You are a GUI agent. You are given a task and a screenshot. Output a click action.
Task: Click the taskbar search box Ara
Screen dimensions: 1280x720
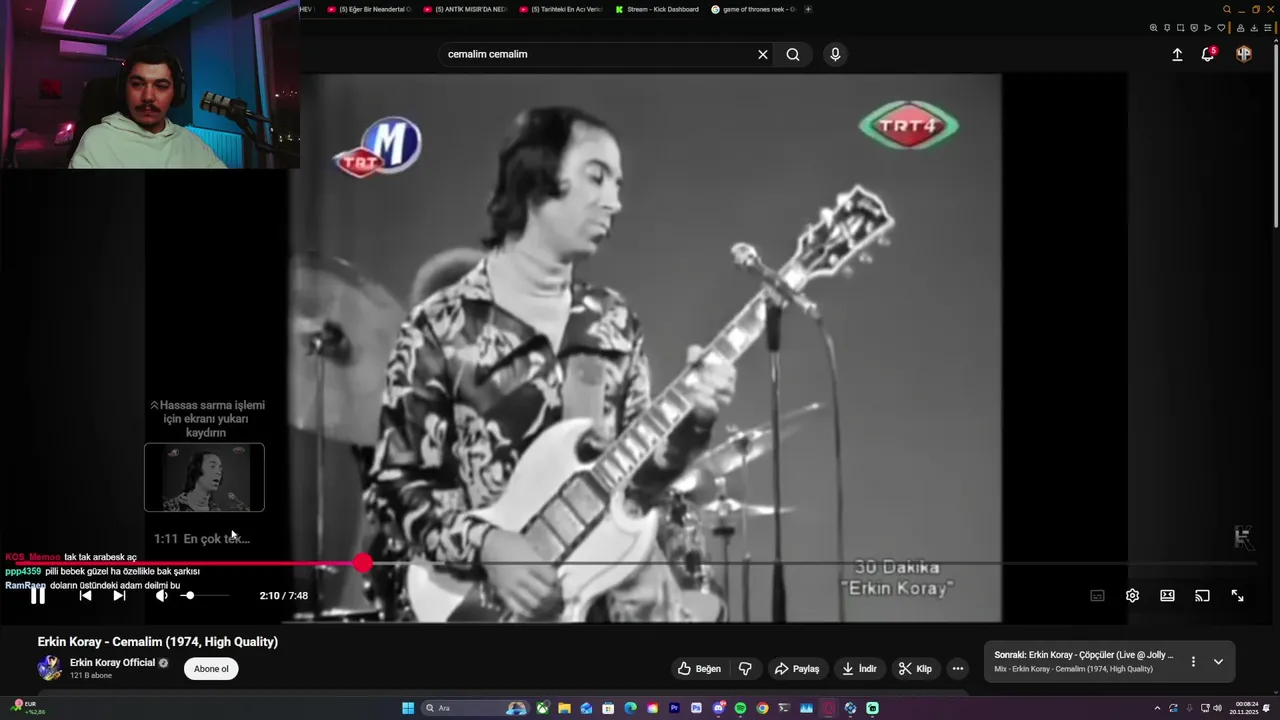[x=475, y=708]
